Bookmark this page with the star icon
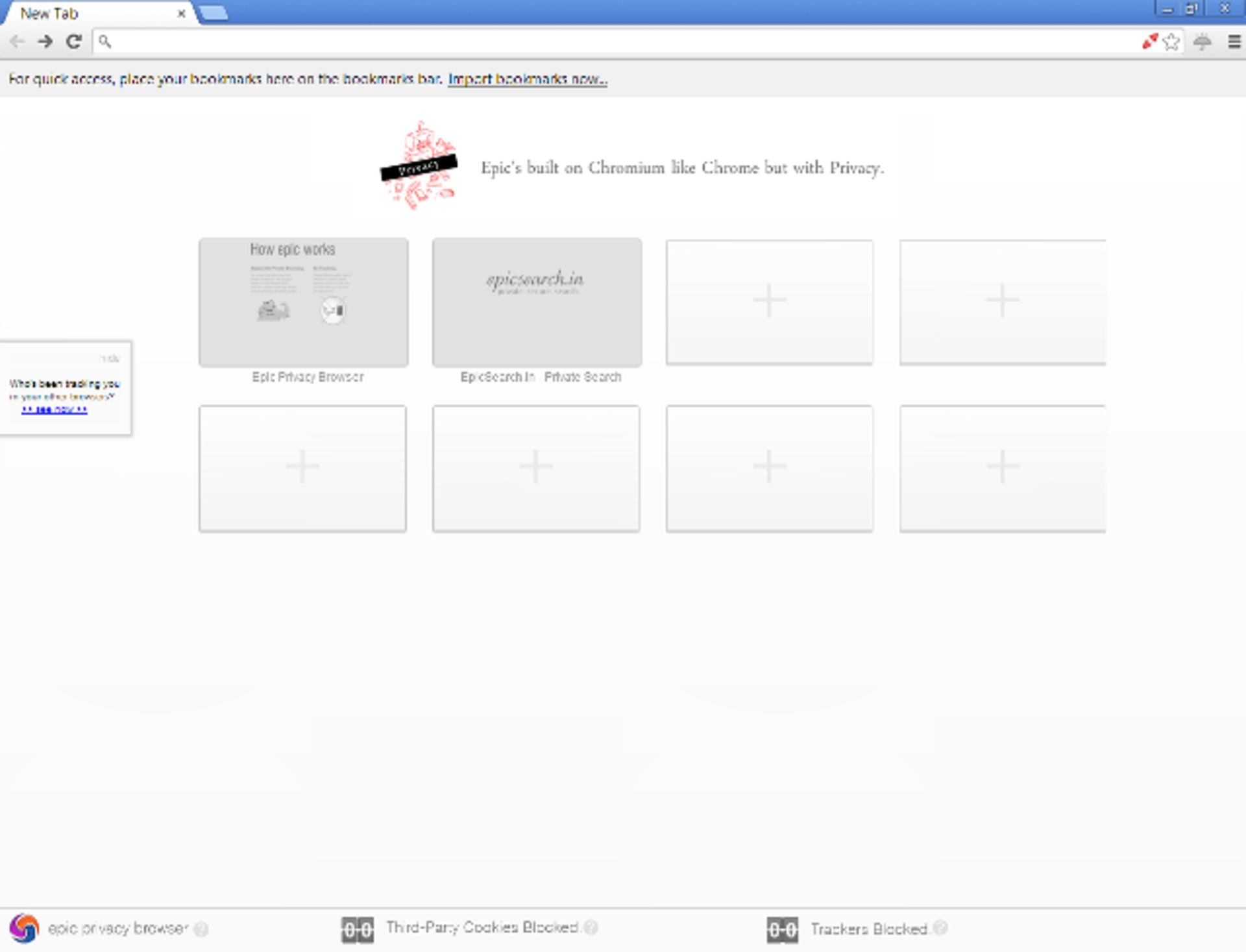Viewport: 1246px width, 952px height. tap(1171, 42)
